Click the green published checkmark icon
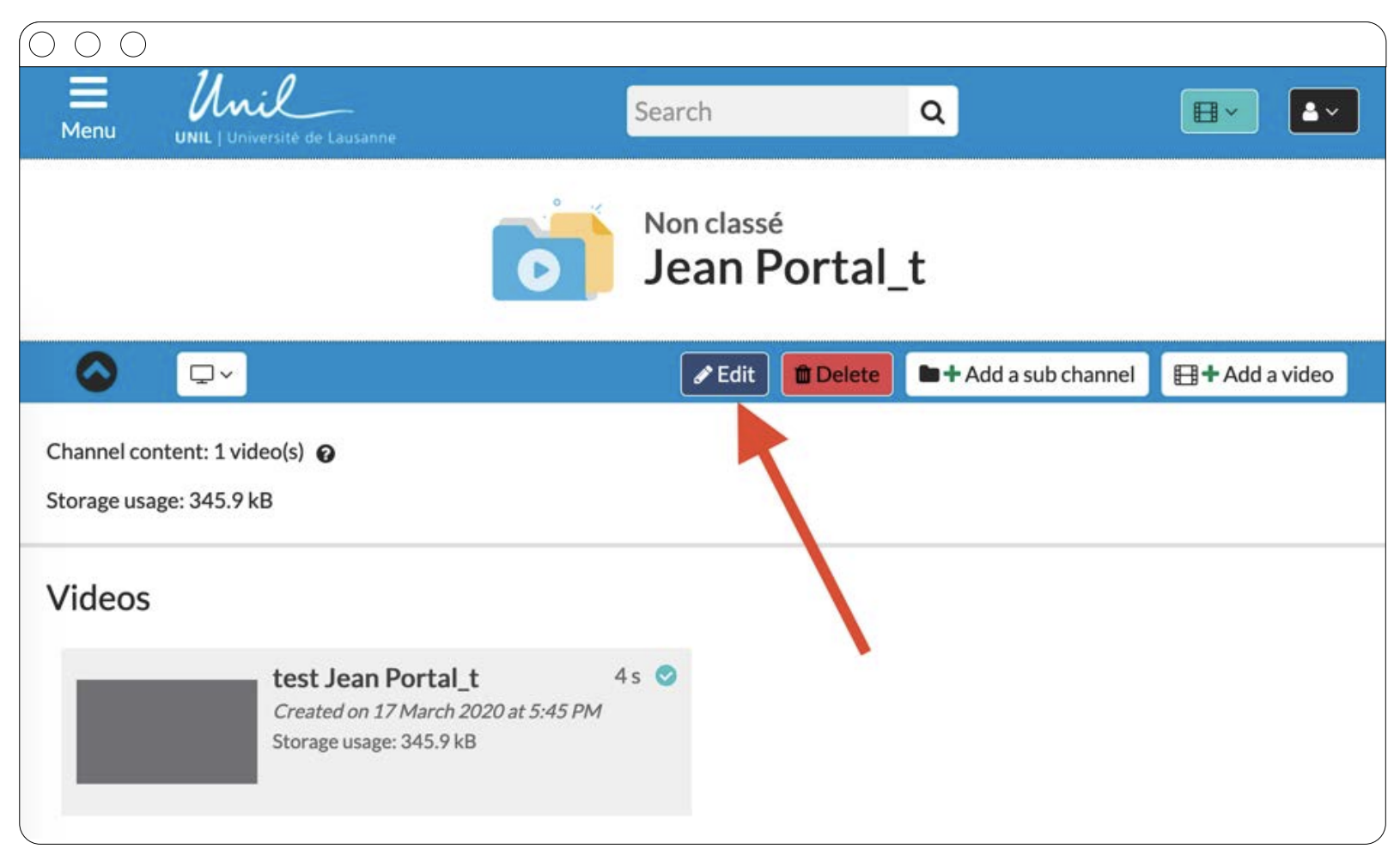 click(666, 676)
